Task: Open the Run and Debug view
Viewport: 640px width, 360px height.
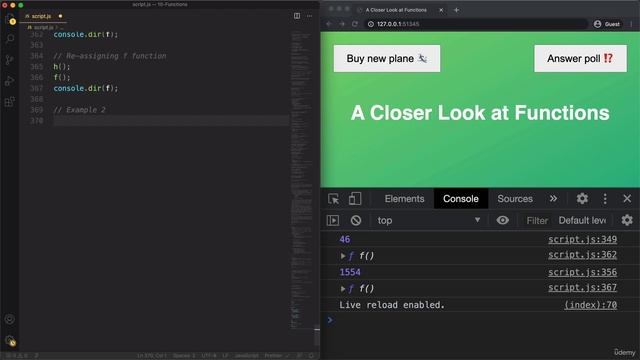Action: pyautogui.click(x=10, y=81)
